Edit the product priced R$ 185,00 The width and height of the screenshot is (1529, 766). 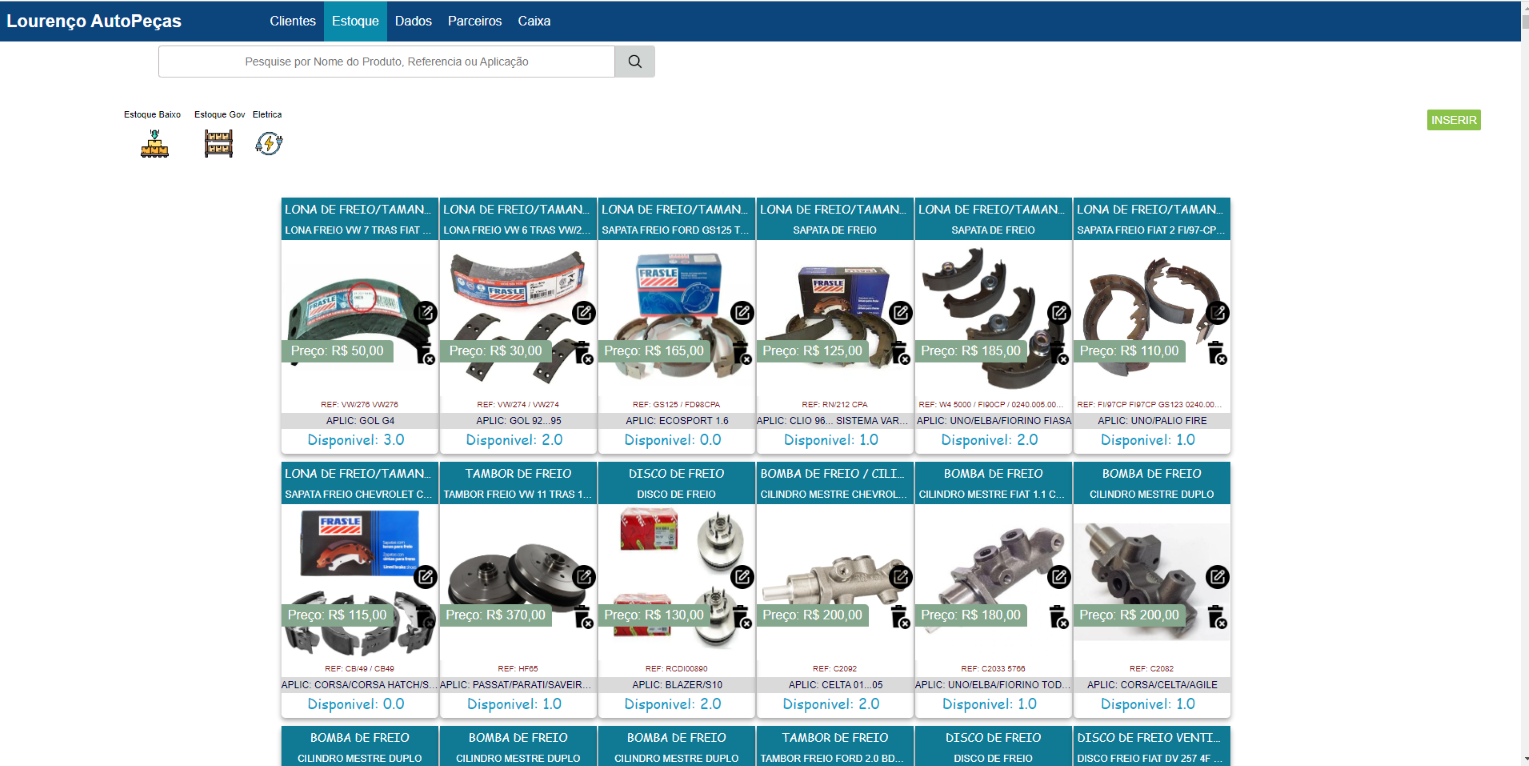click(x=1059, y=313)
